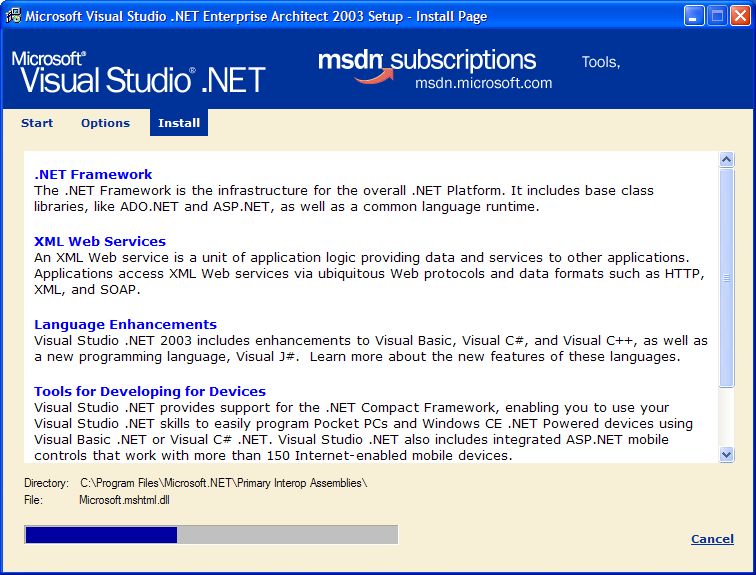Switch to the Start tab
Viewport: 756px width, 575px height.
[37, 123]
